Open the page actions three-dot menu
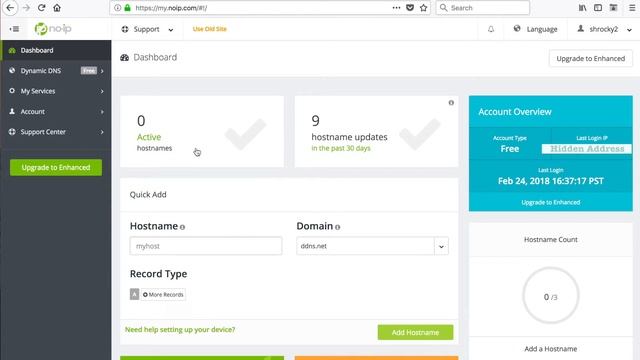 tap(396, 8)
